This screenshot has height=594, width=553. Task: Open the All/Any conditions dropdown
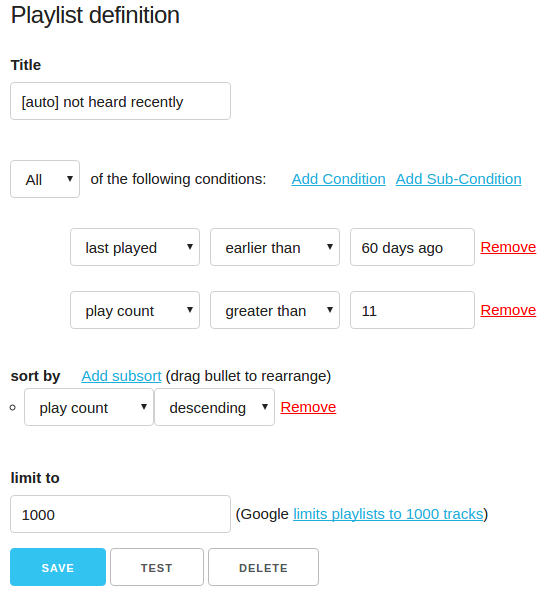45,179
